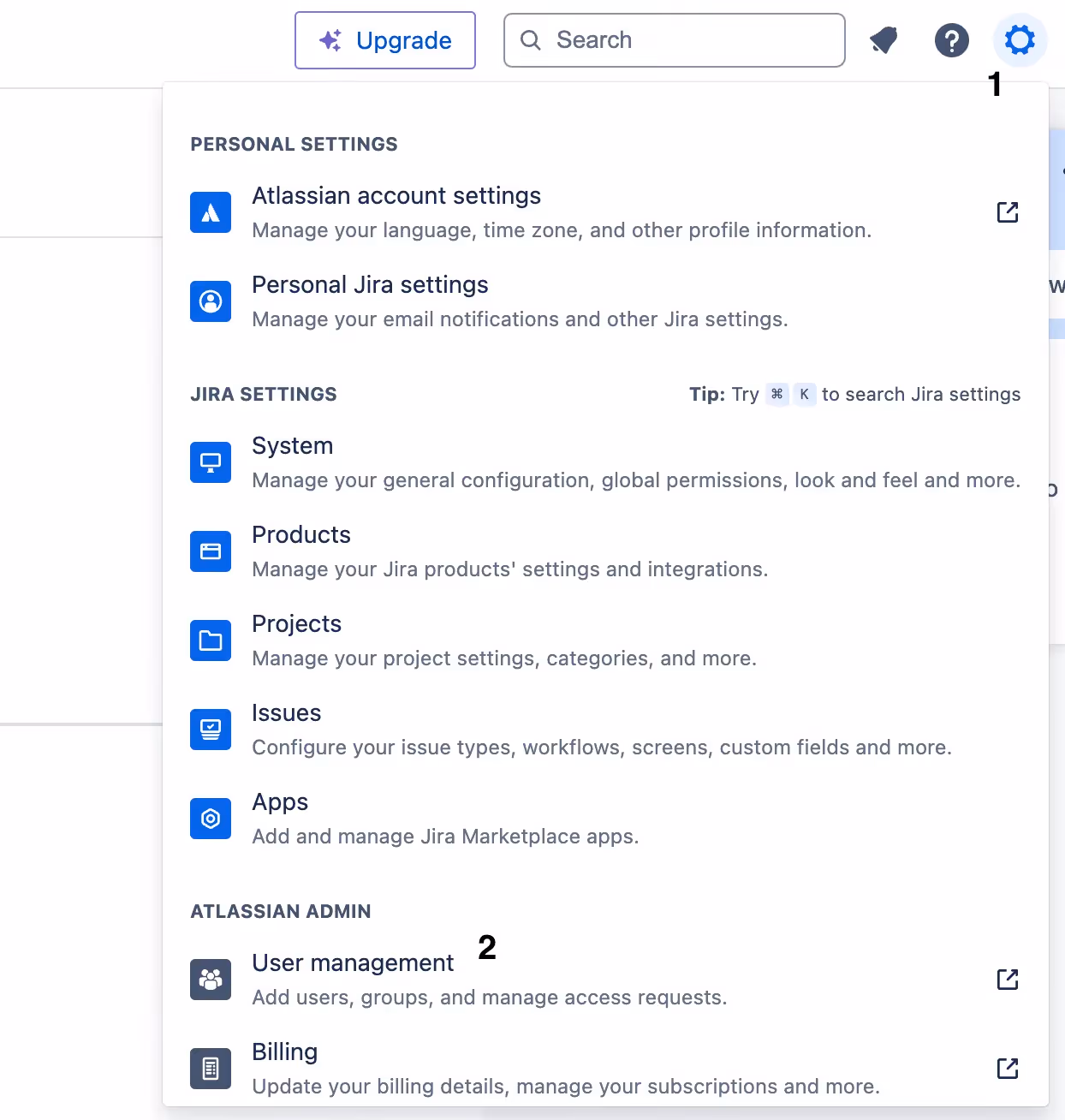Screen dimensions: 1065x1120
Task: Click 'Update your billing details' description text
Action: pos(566,1087)
